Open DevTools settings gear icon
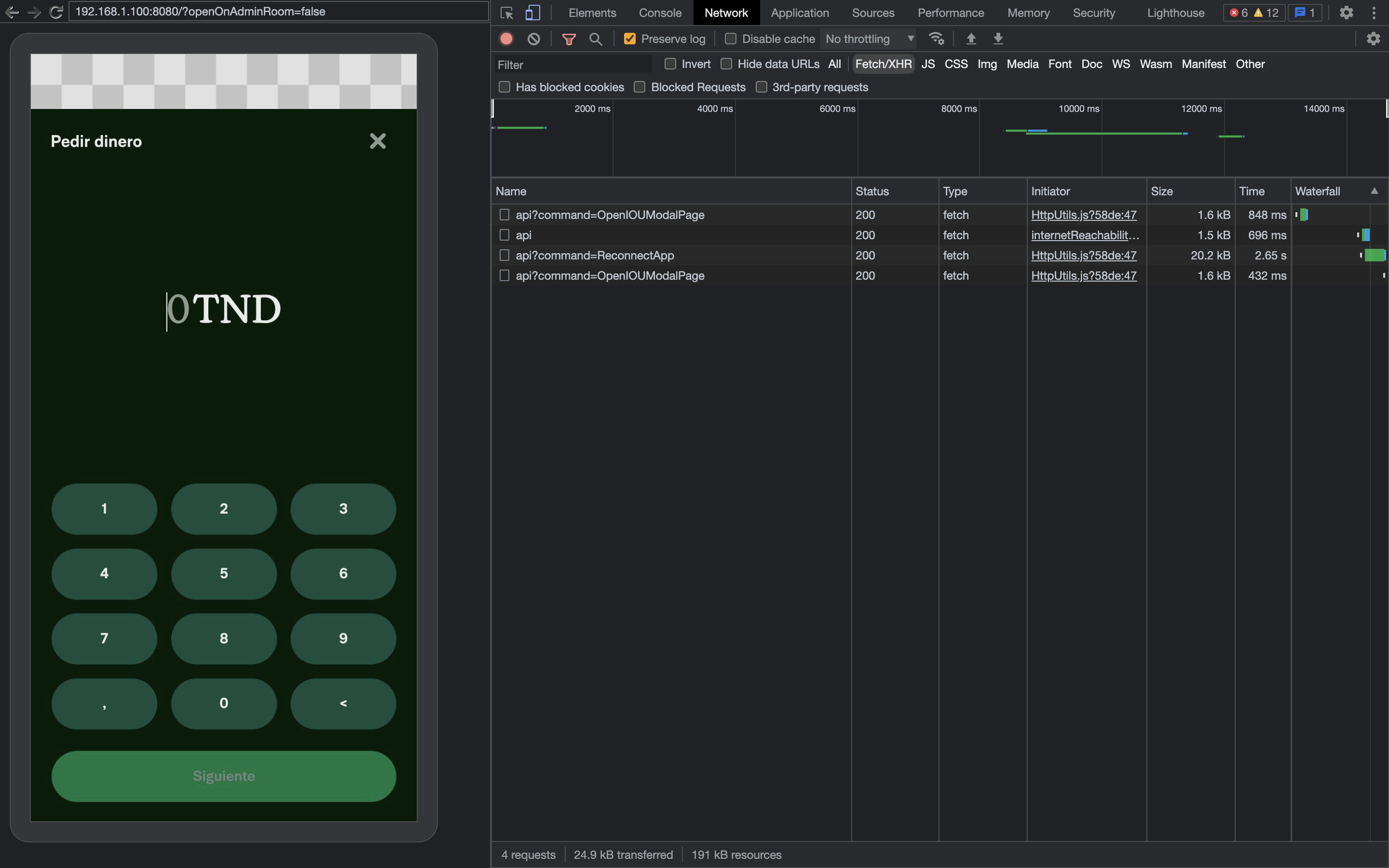This screenshot has width=1389, height=868. click(1347, 13)
